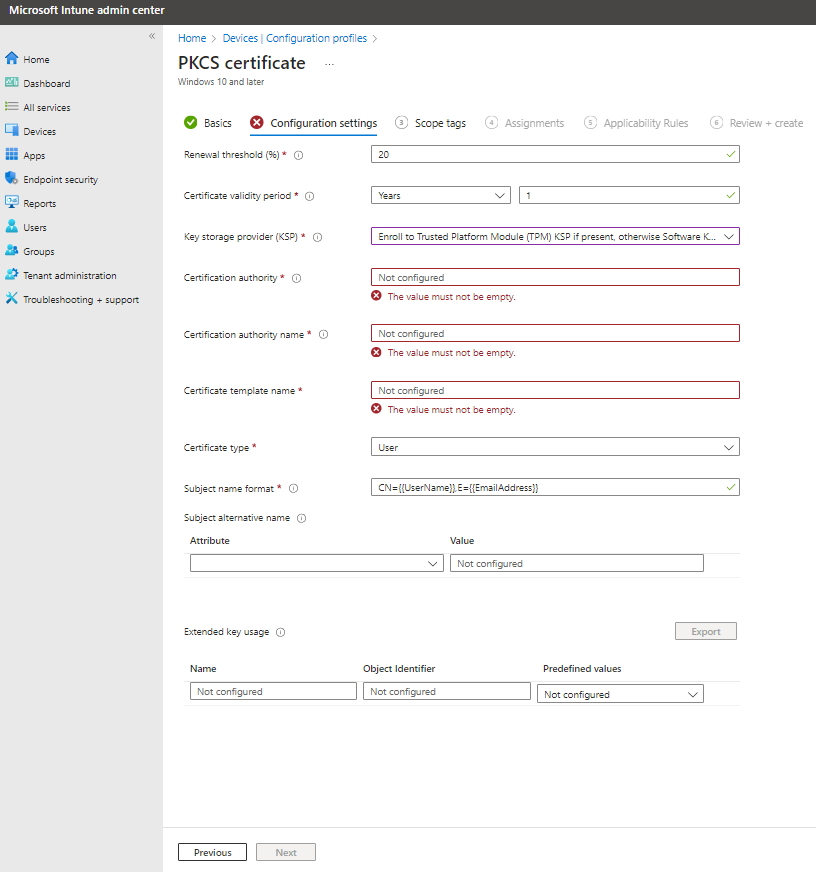Open the Certificate type User dropdown
Screen dimensions: 816x872
coord(555,447)
